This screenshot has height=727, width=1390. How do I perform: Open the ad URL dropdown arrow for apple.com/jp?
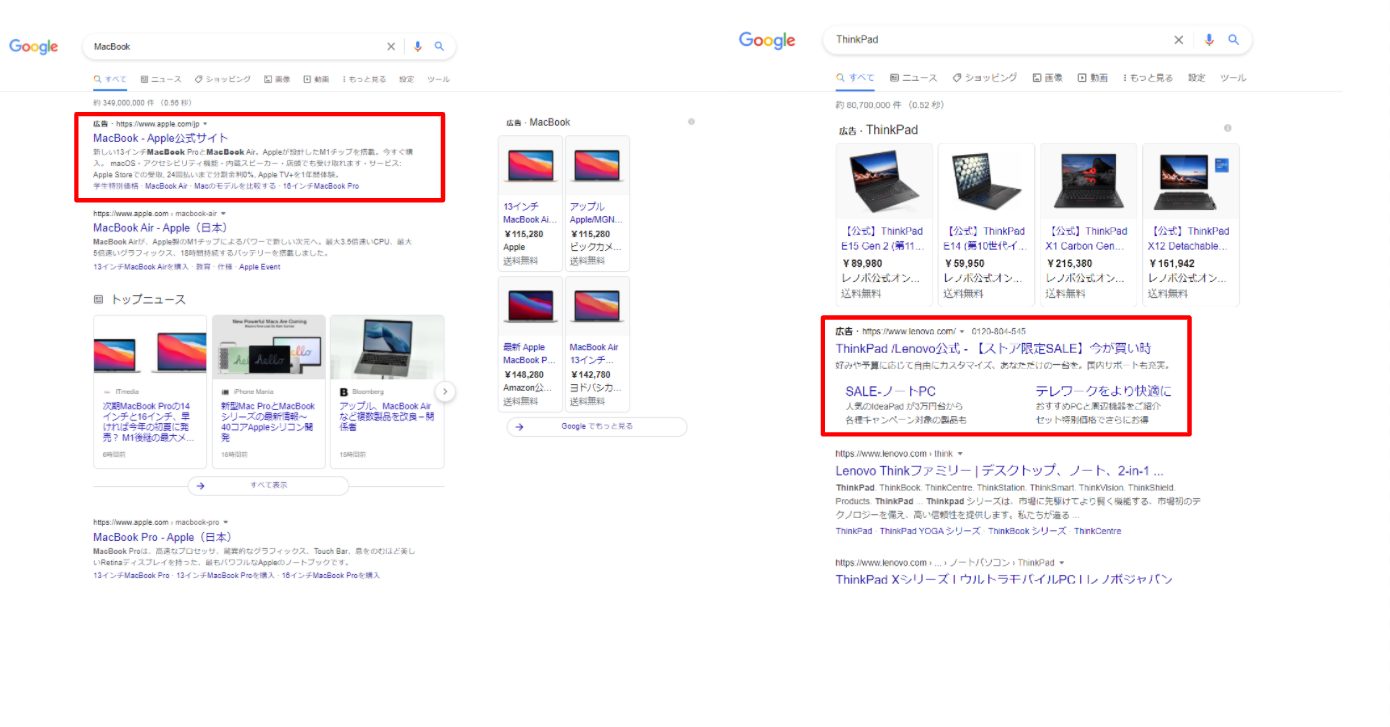click(x=205, y=124)
